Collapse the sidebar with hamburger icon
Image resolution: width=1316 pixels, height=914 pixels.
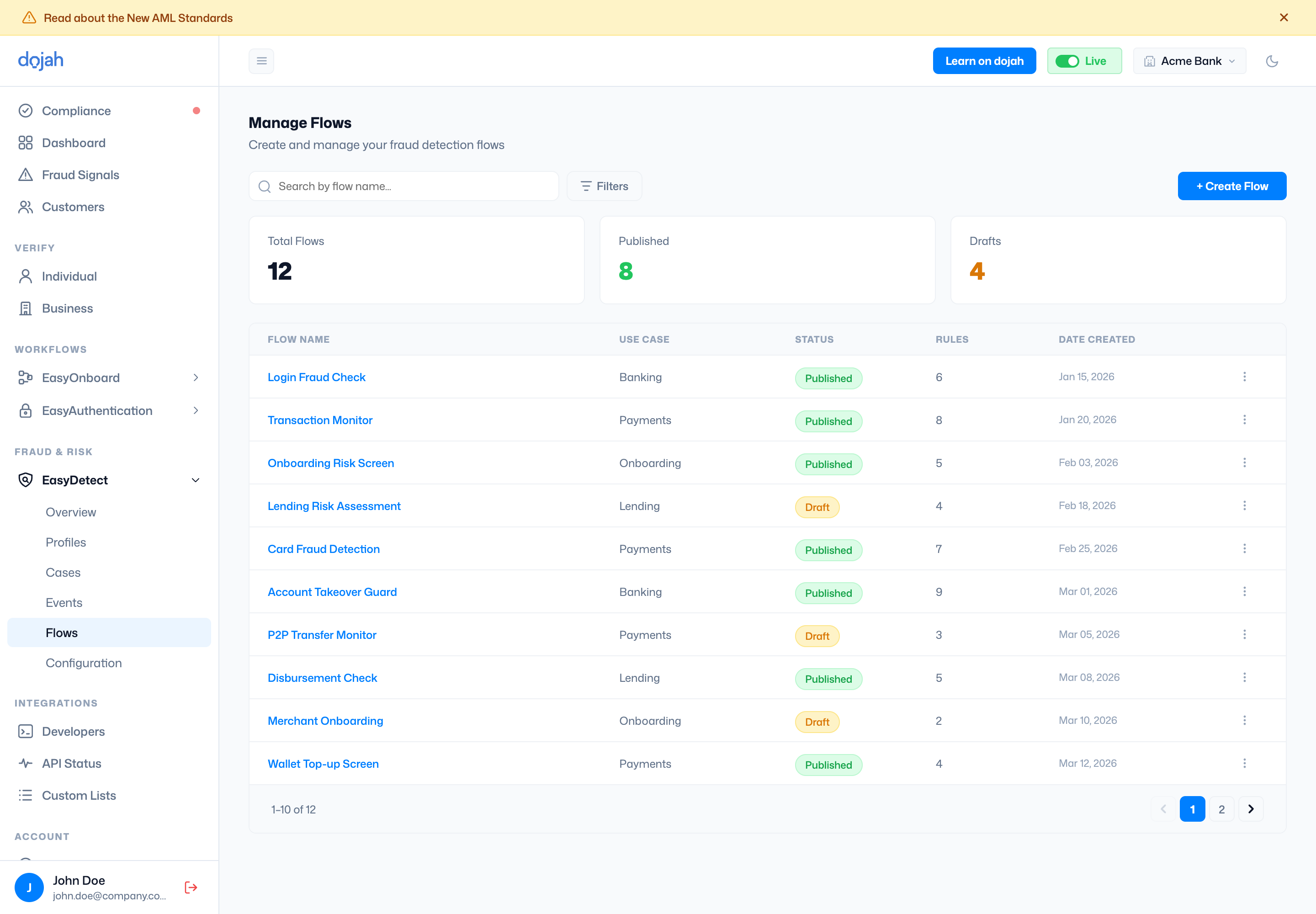[262, 61]
